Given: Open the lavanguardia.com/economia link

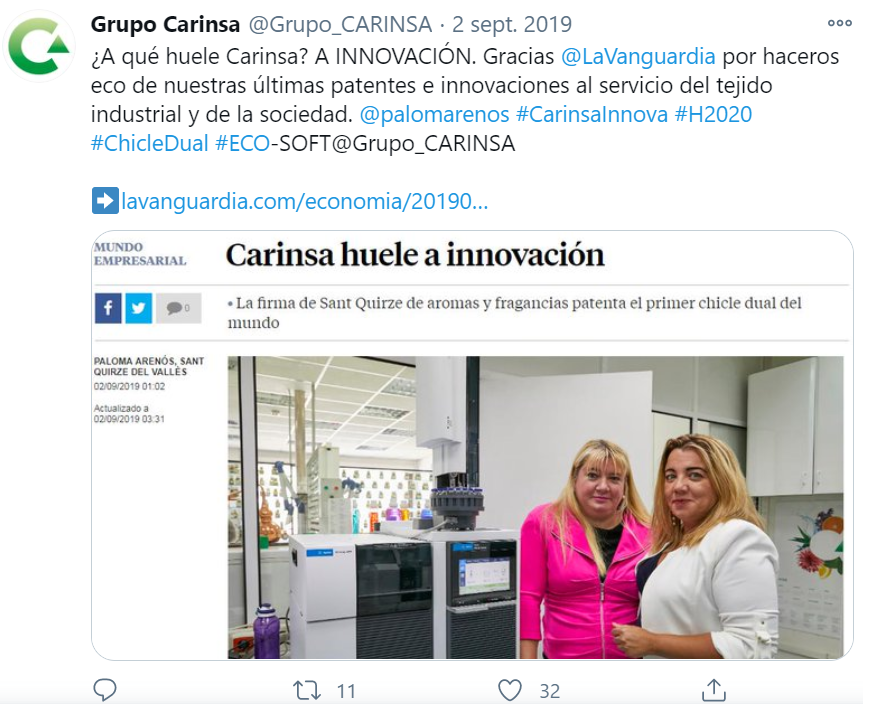Looking at the screenshot, I should pos(304,201).
